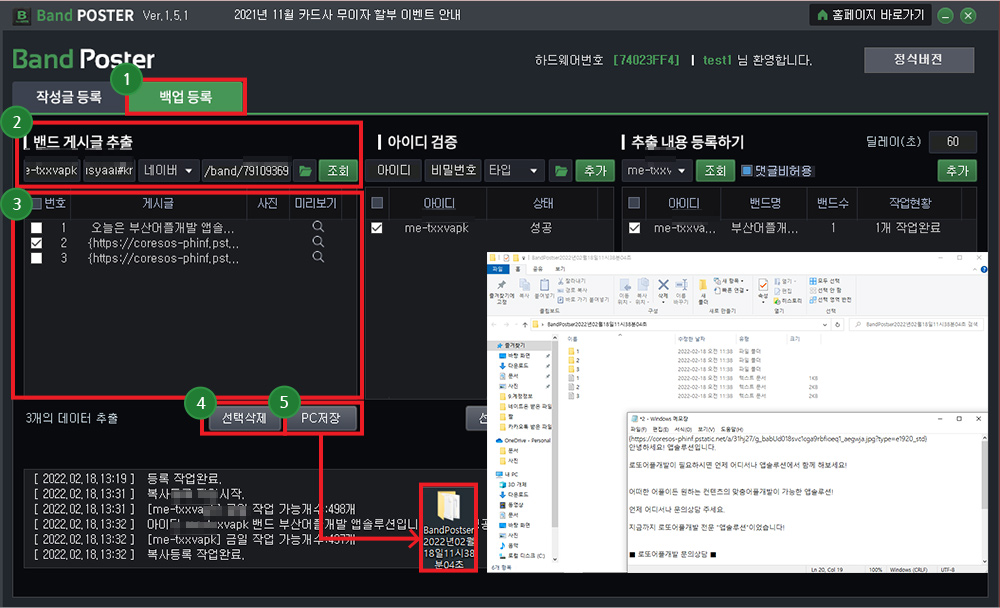
Task: Click Explorer Up arrow navigation icon
Action: point(525,324)
